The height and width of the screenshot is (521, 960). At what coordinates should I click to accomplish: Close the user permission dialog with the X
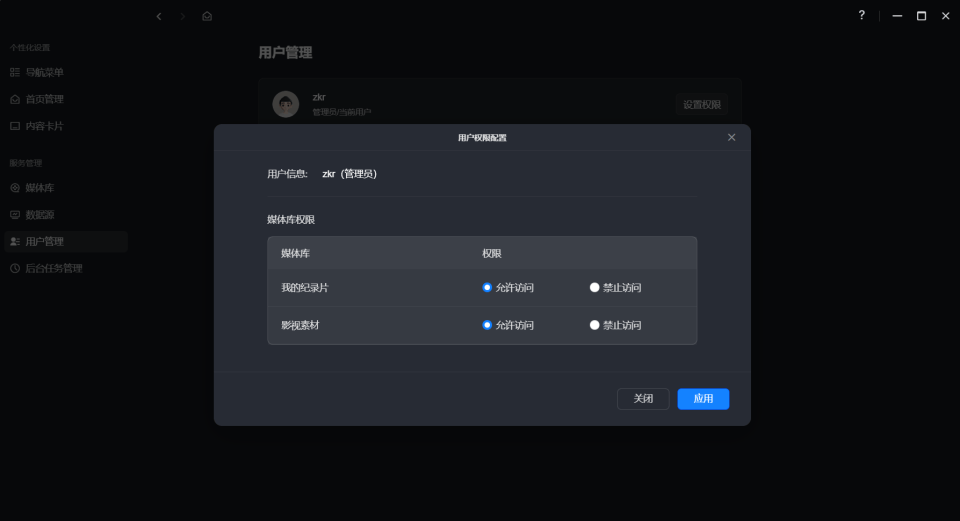point(731,137)
